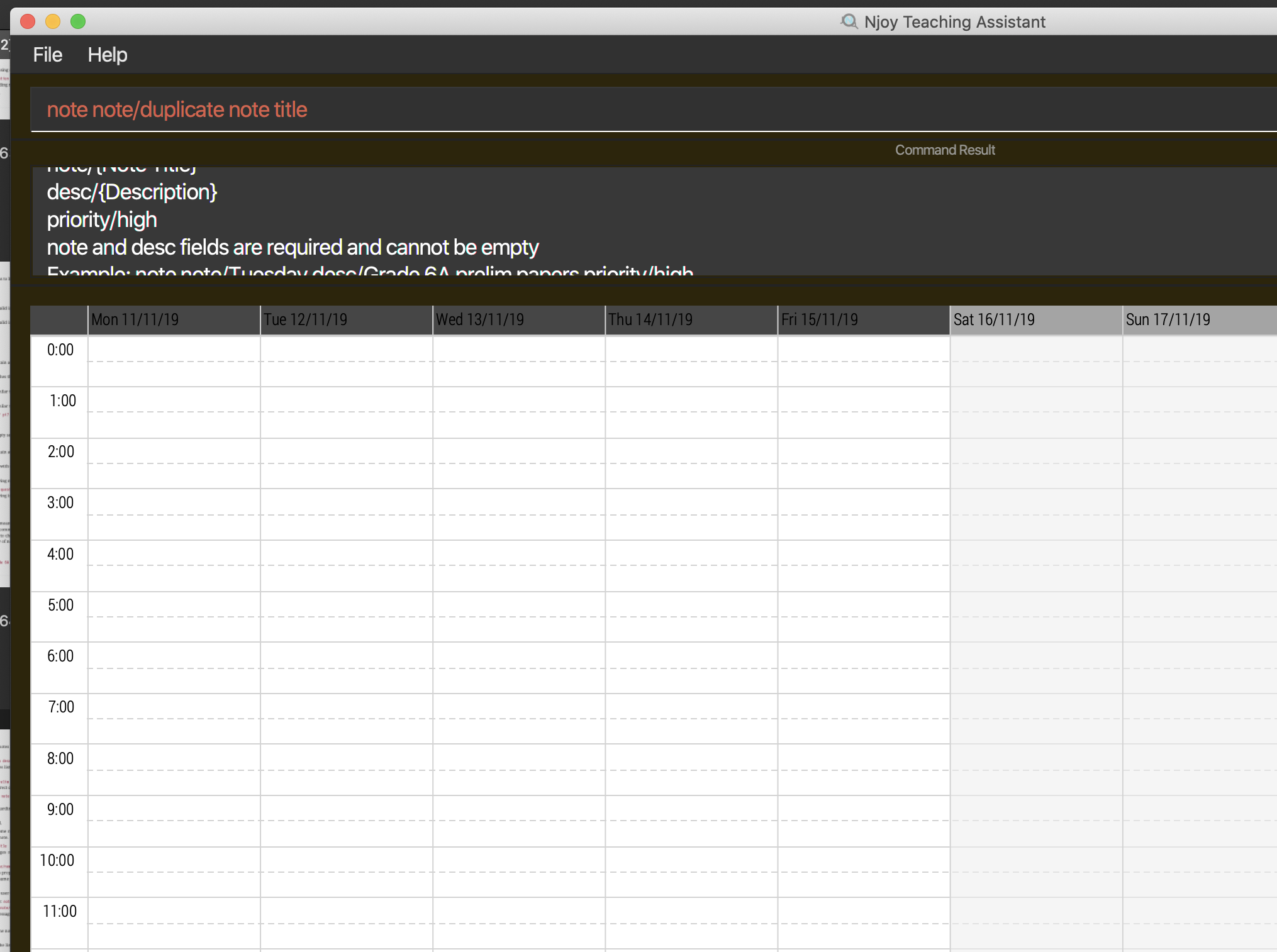Open the Help menu
The height and width of the screenshot is (952, 1277).
(x=107, y=55)
